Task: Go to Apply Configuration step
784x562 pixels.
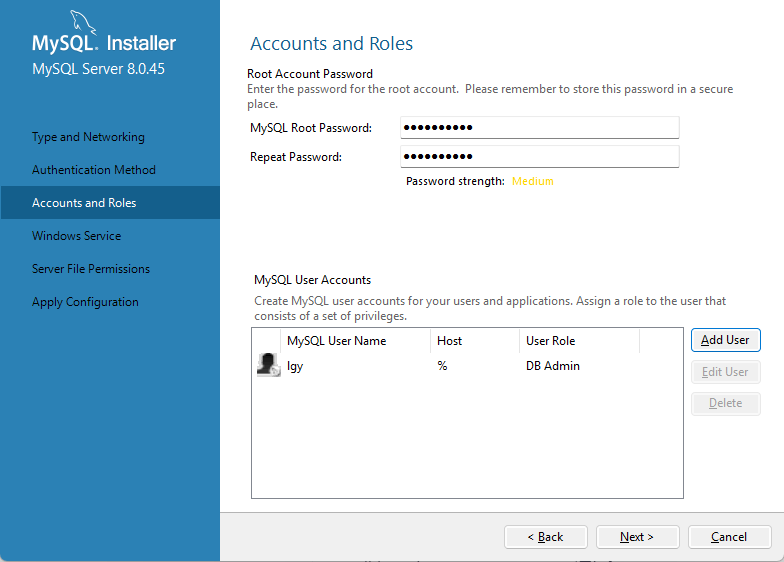Action: point(85,302)
